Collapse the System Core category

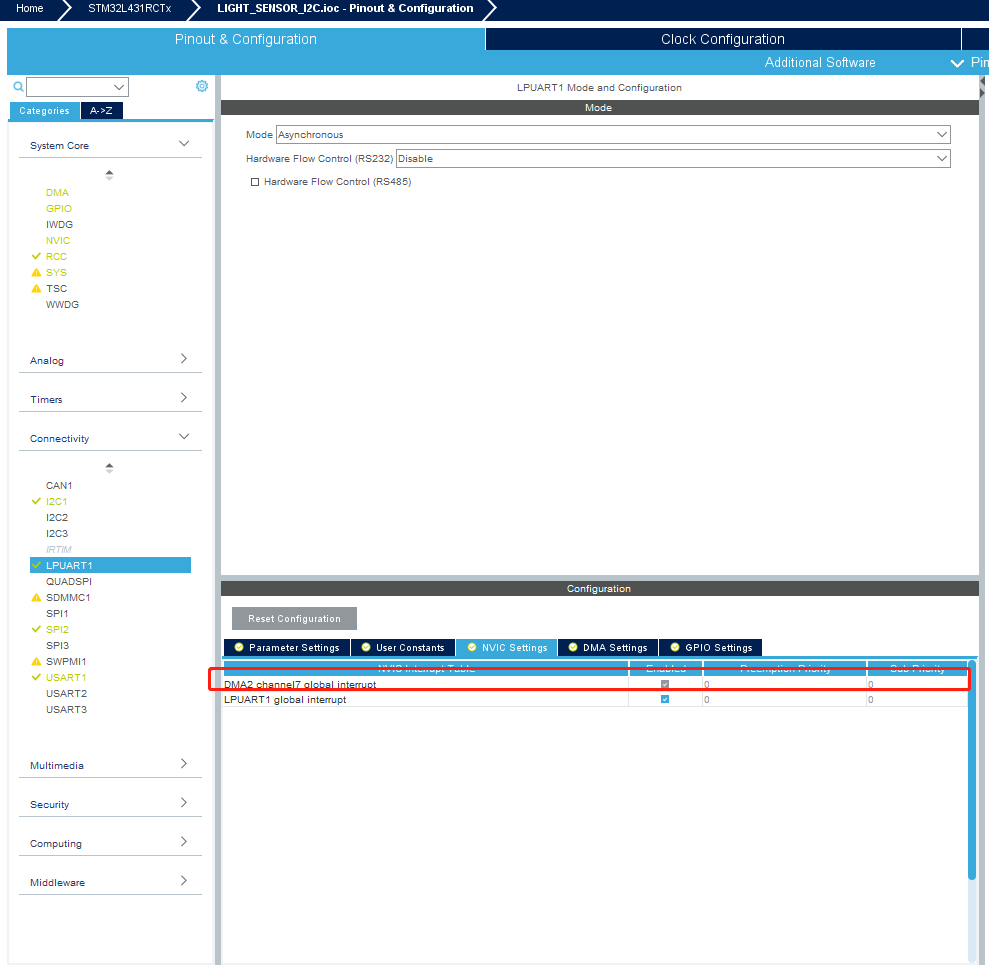click(184, 144)
